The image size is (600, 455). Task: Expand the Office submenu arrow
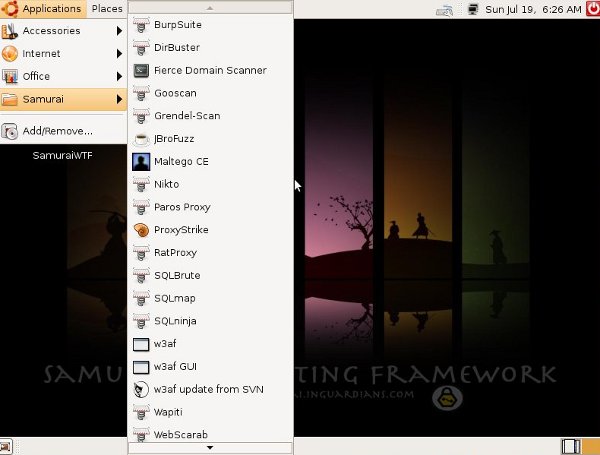(x=119, y=77)
